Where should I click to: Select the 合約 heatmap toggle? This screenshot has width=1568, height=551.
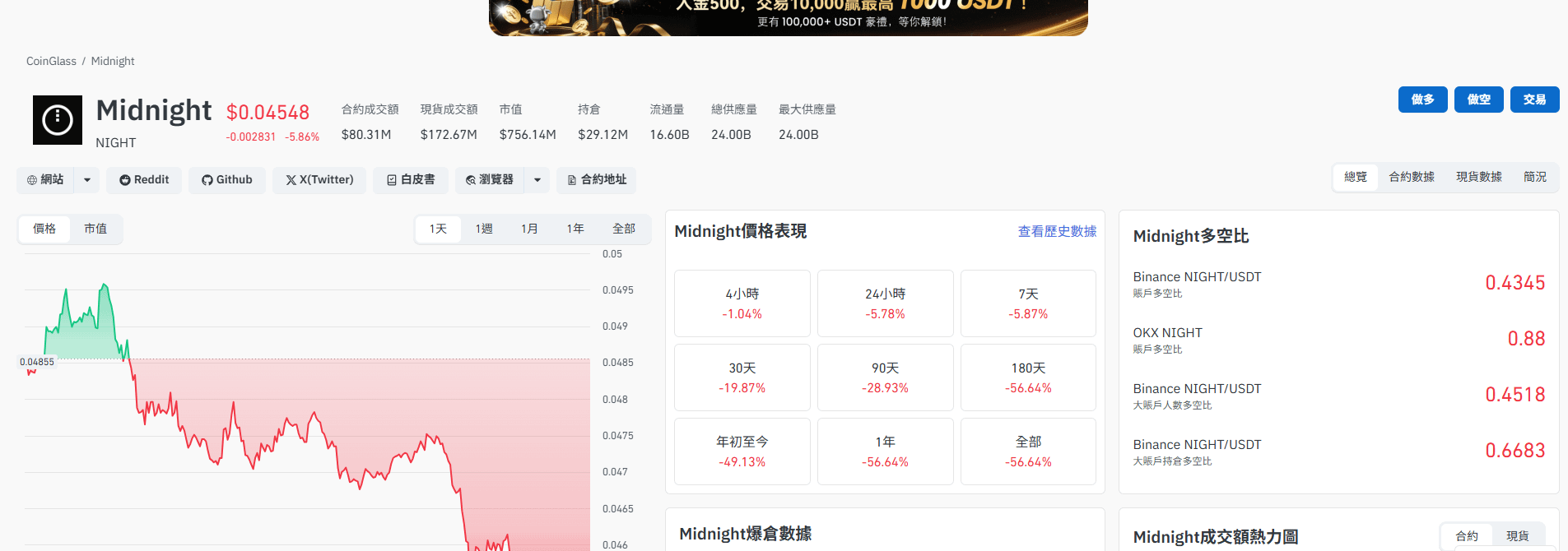[x=1467, y=536]
